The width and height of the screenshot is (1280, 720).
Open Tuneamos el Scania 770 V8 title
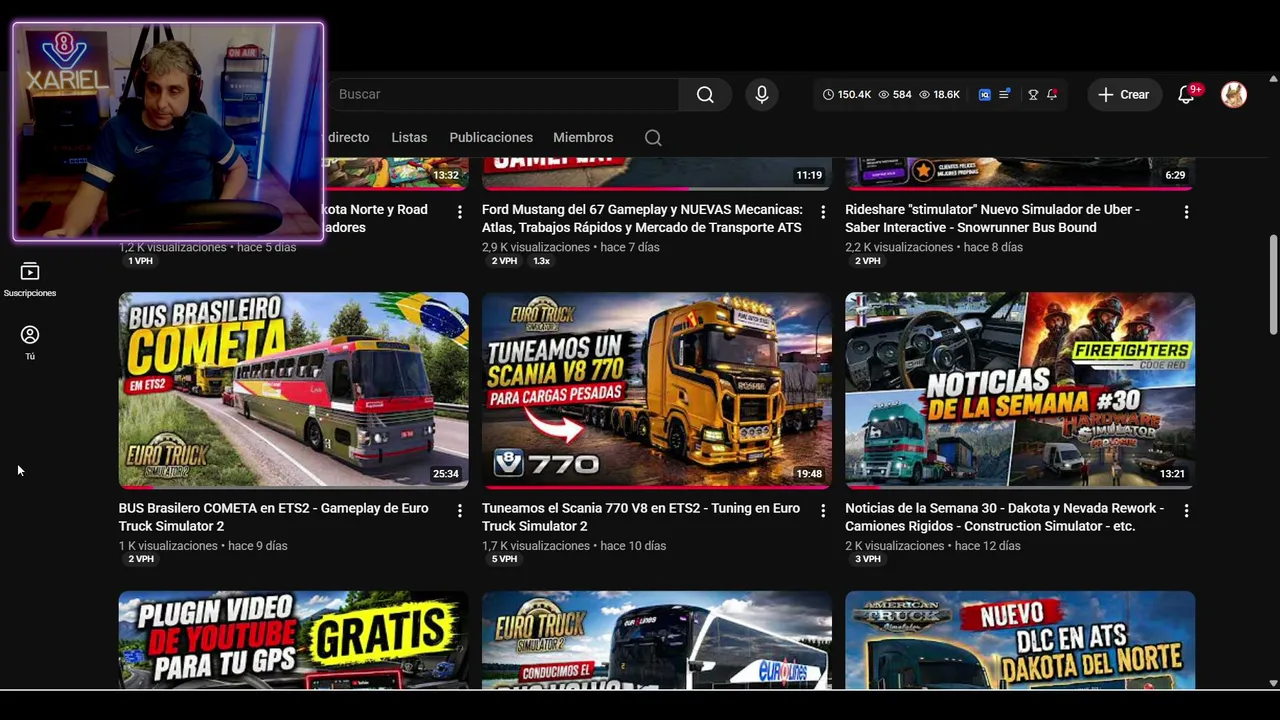641,517
